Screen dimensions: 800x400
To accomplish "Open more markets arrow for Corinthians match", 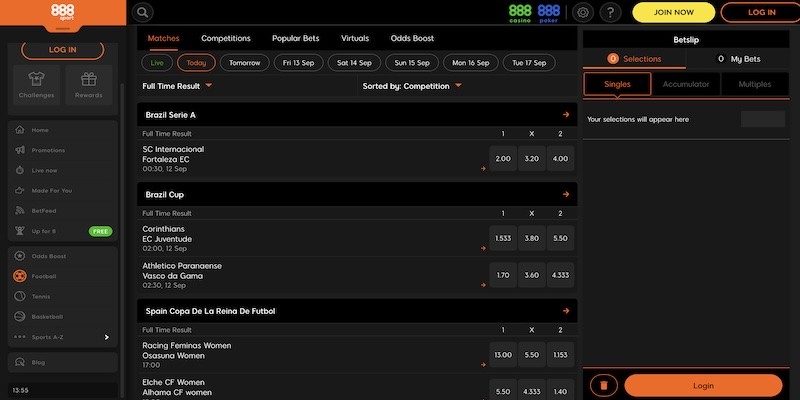I will tap(483, 248).
